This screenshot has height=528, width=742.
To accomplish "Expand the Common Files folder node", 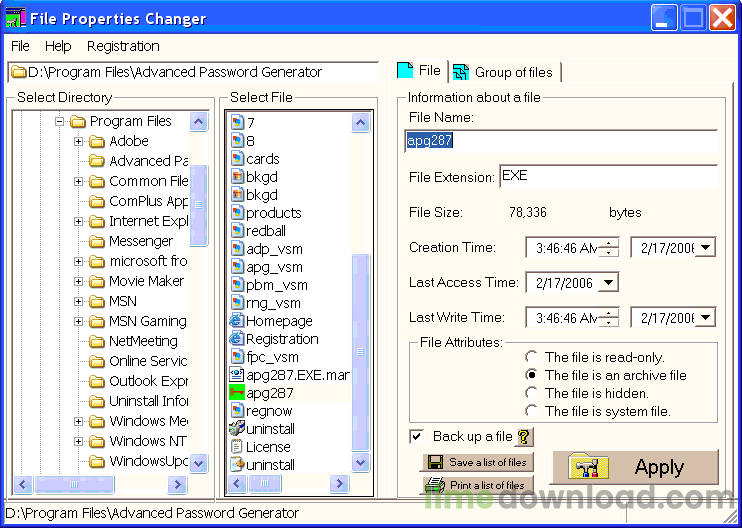I will pos(79,182).
